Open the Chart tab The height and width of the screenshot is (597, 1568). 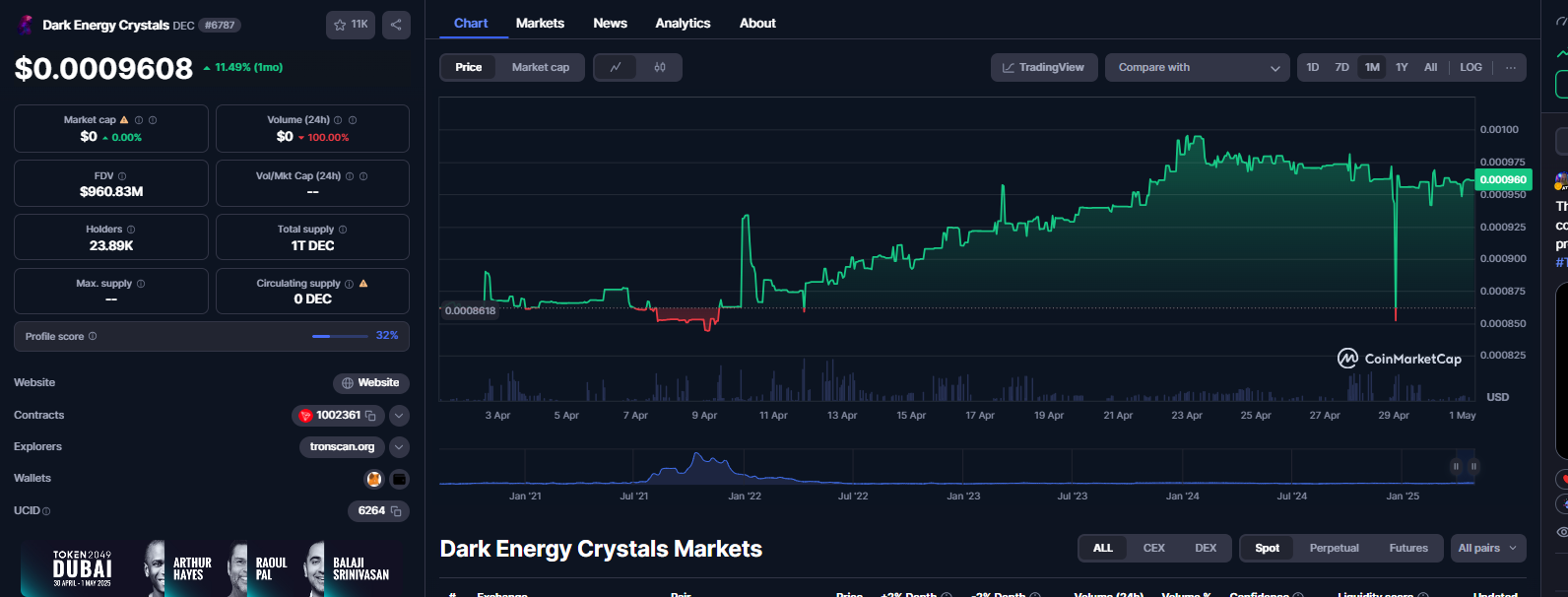coord(471,23)
